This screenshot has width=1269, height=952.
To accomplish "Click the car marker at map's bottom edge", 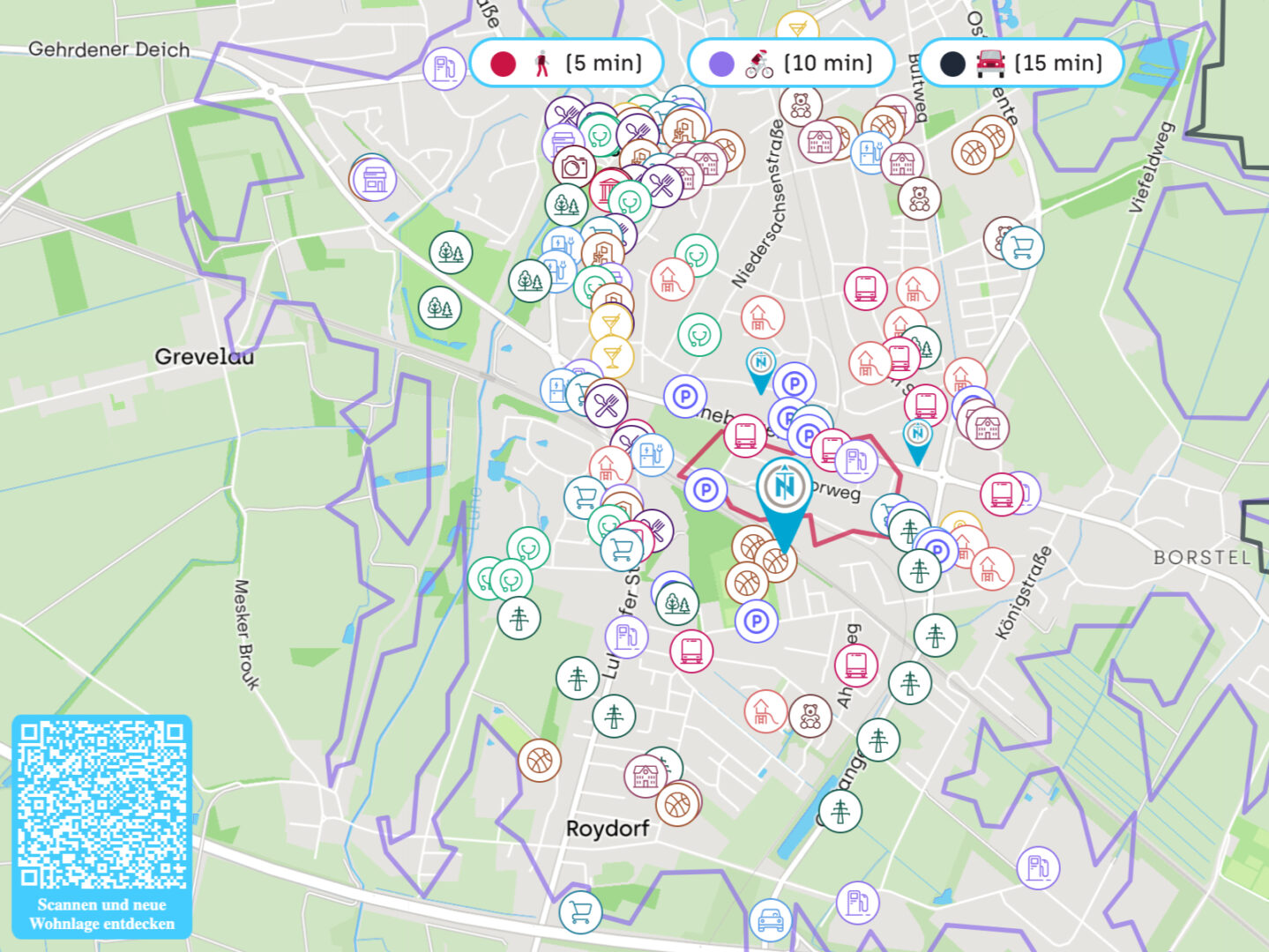I will 771,919.
